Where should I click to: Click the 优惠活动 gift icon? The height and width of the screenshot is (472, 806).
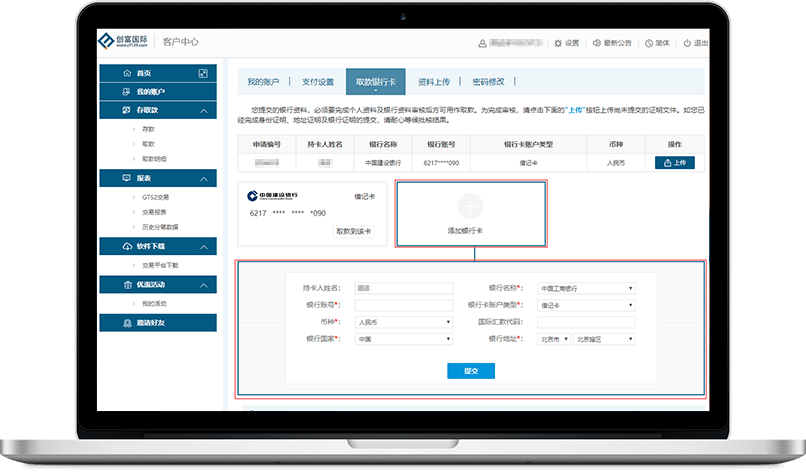click(127, 284)
